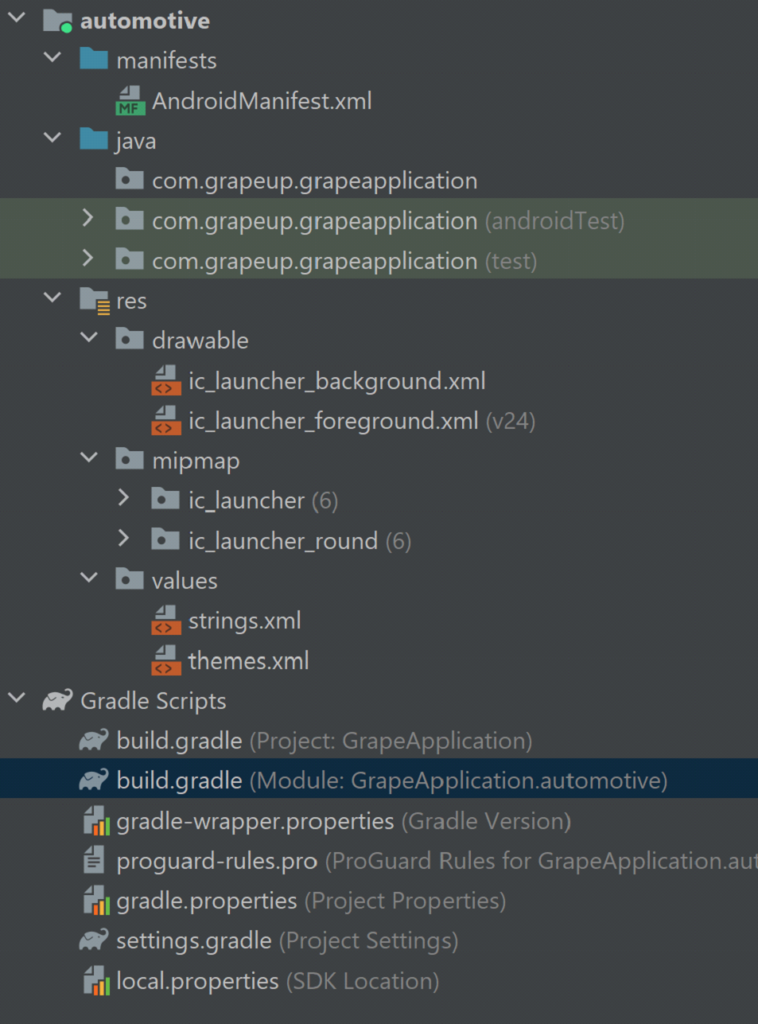This screenshot has width=758, height=1024.
Task: Click the AndroidManifest.xml MF file icon
Action: (x=130, y=101)
